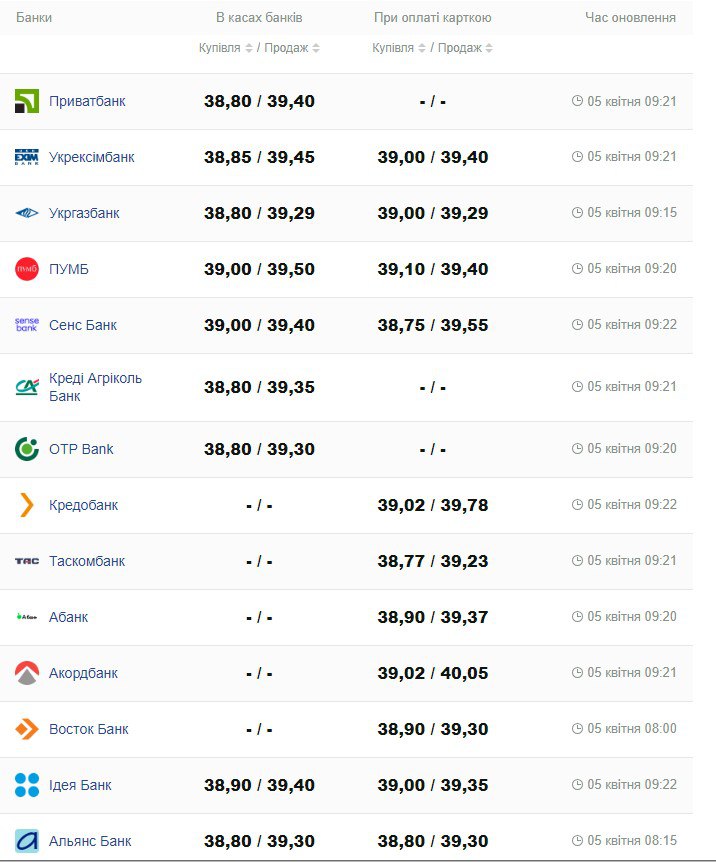716x862 pixels.
Task: Open the Креді Агріколь Банк link
Action: tap(95, 387)
